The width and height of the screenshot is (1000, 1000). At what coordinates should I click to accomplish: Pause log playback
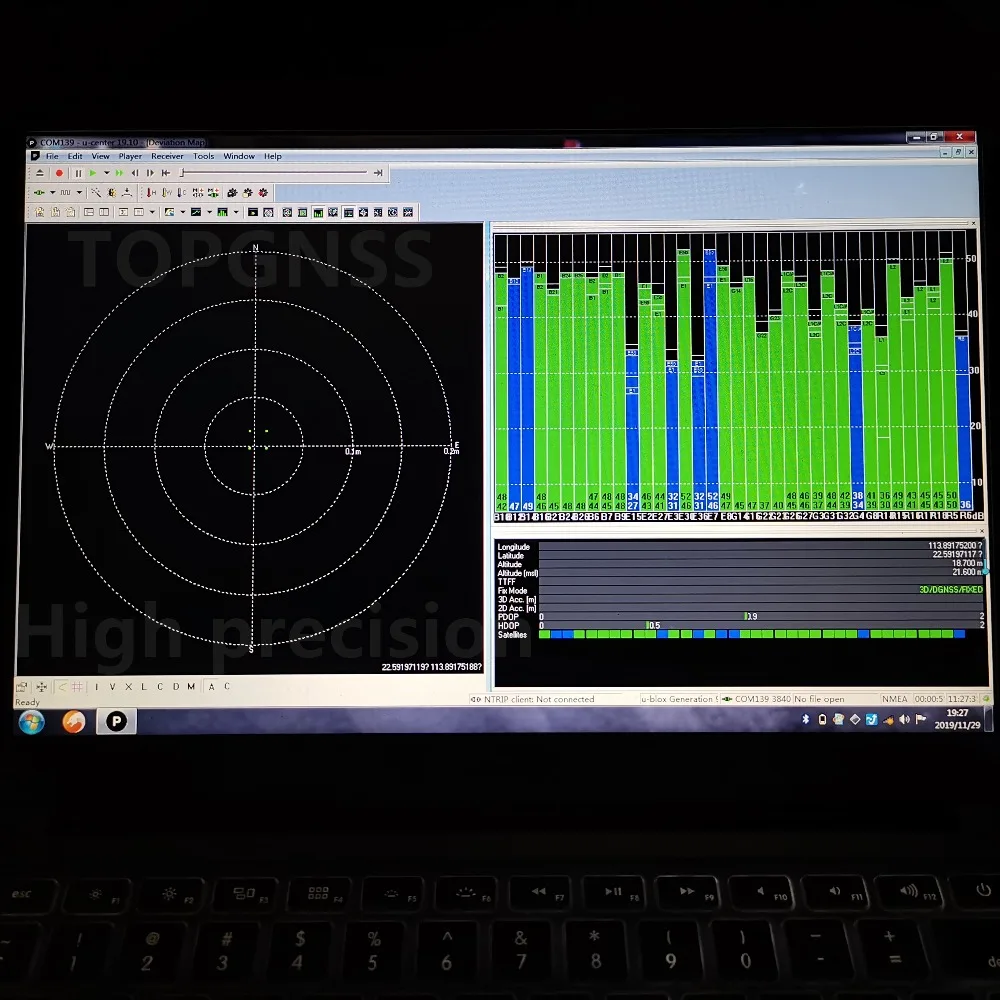78,173
